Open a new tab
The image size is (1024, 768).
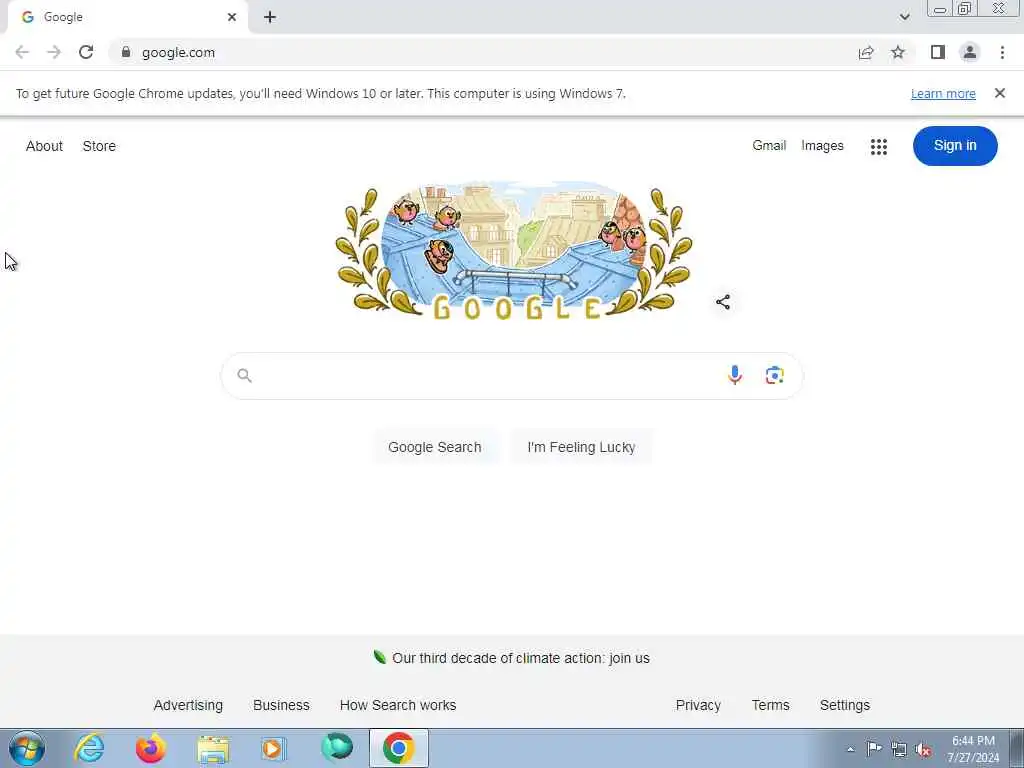pyautogui.click(x=270, y=17)
